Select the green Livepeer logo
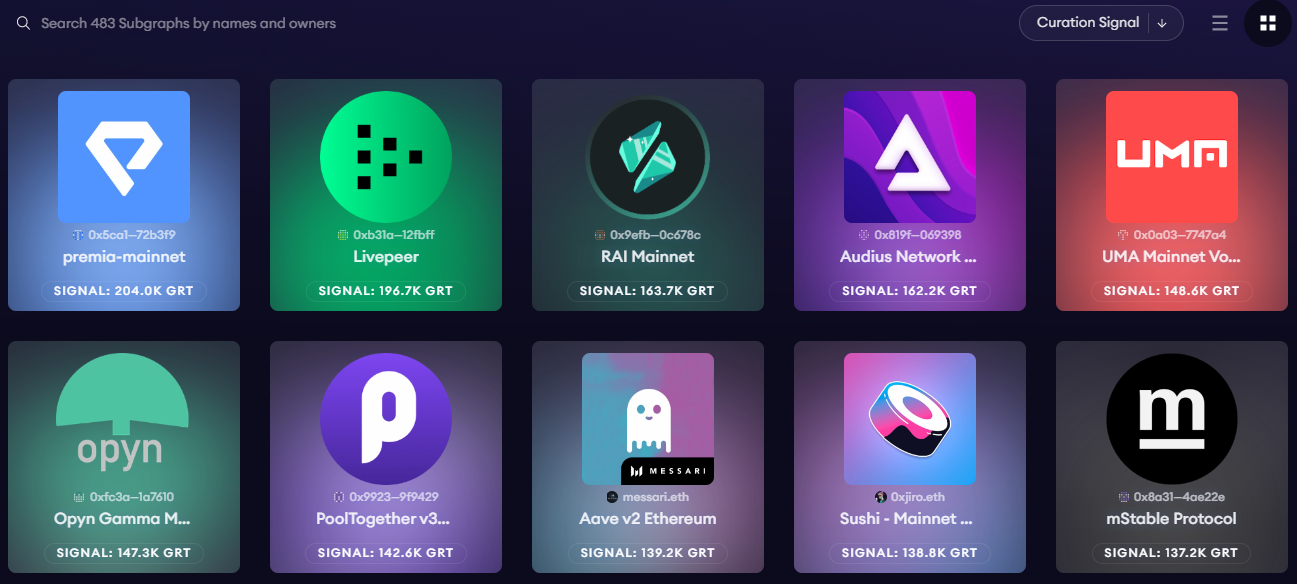1297x584 pixels. (x=386, y=157)
